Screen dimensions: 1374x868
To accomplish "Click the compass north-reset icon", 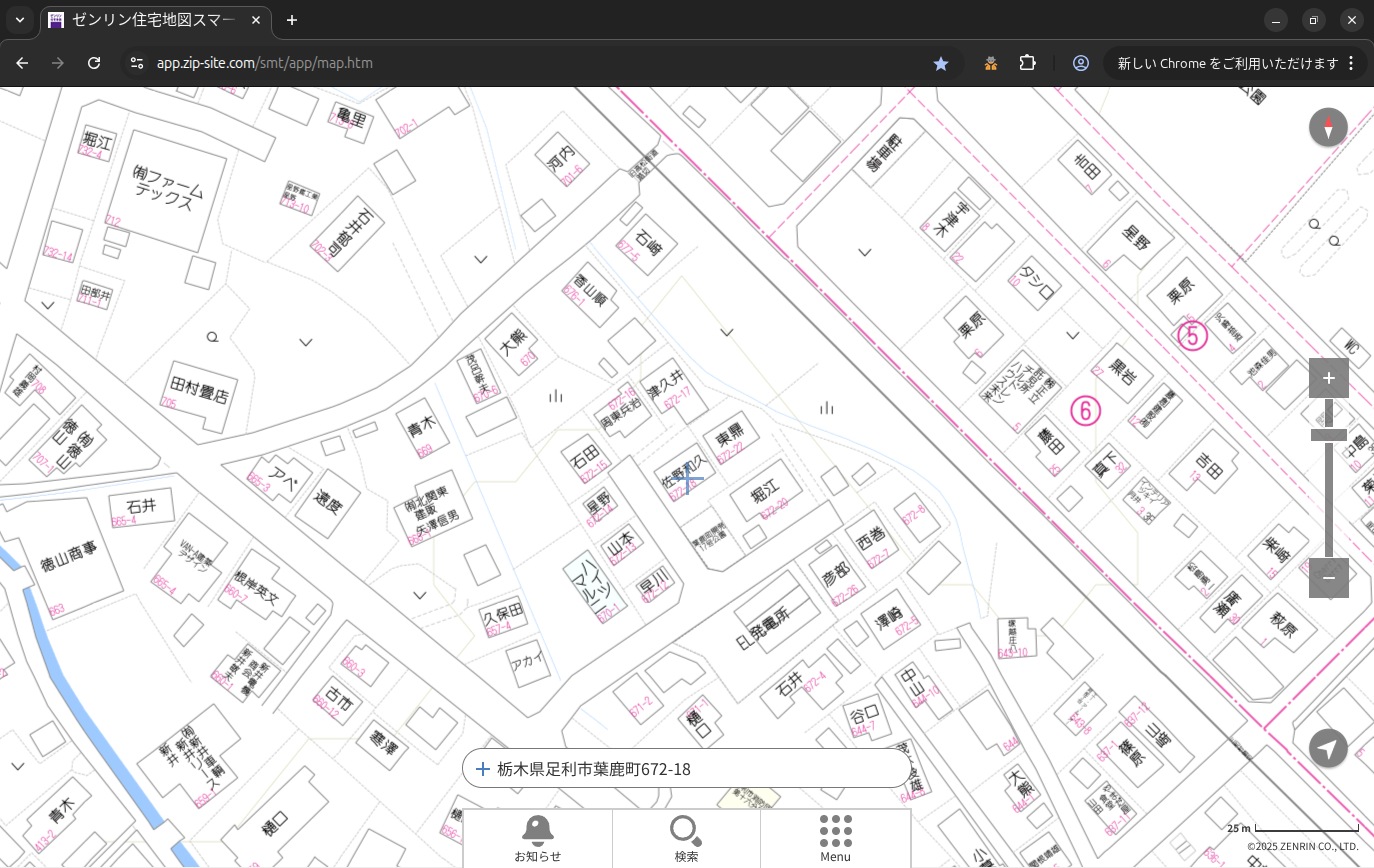I will pos(1328,128).
